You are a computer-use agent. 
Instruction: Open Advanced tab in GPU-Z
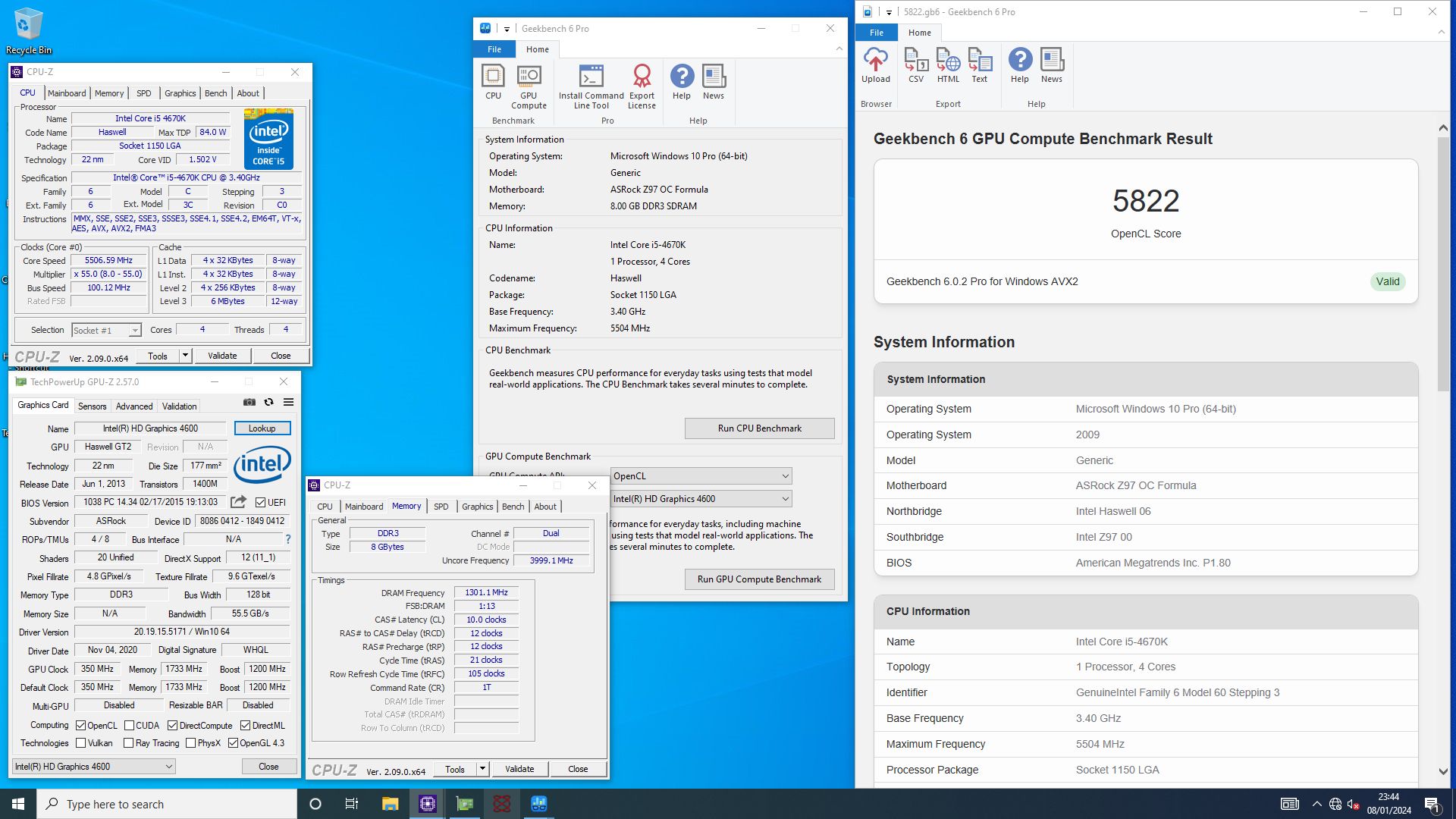[134, 406]
